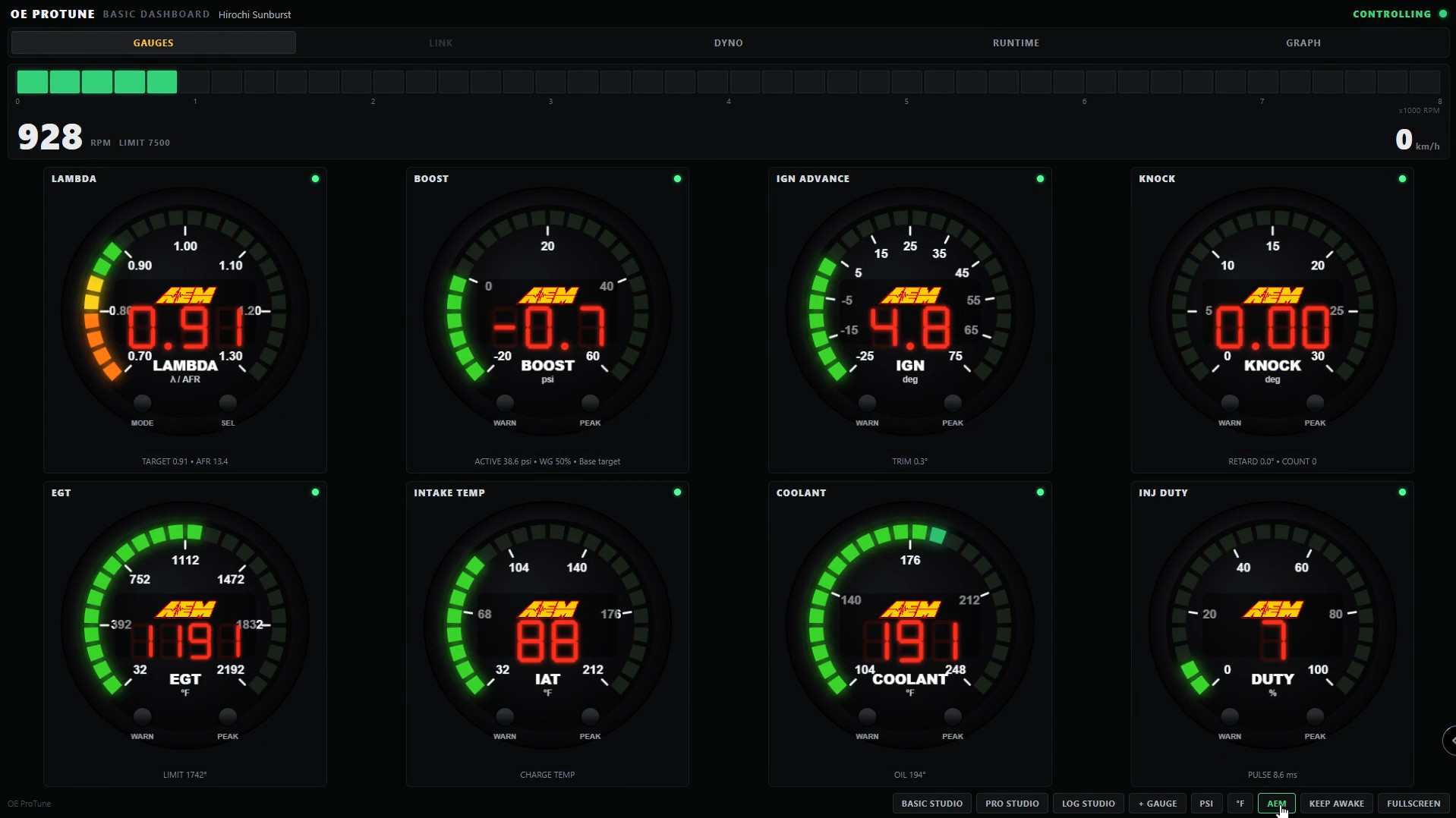Enable KEEP AWAKE mode

point(1337,804)
